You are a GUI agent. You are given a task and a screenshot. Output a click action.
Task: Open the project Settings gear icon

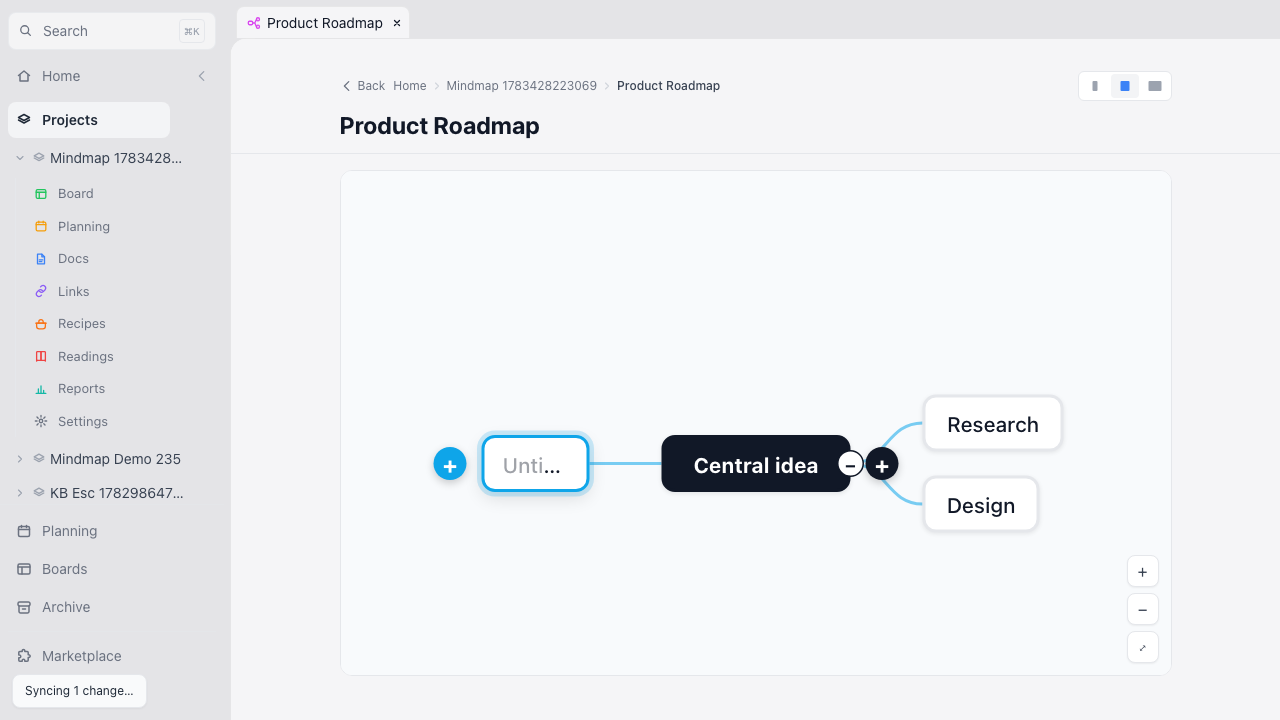[x=41, y=422]
